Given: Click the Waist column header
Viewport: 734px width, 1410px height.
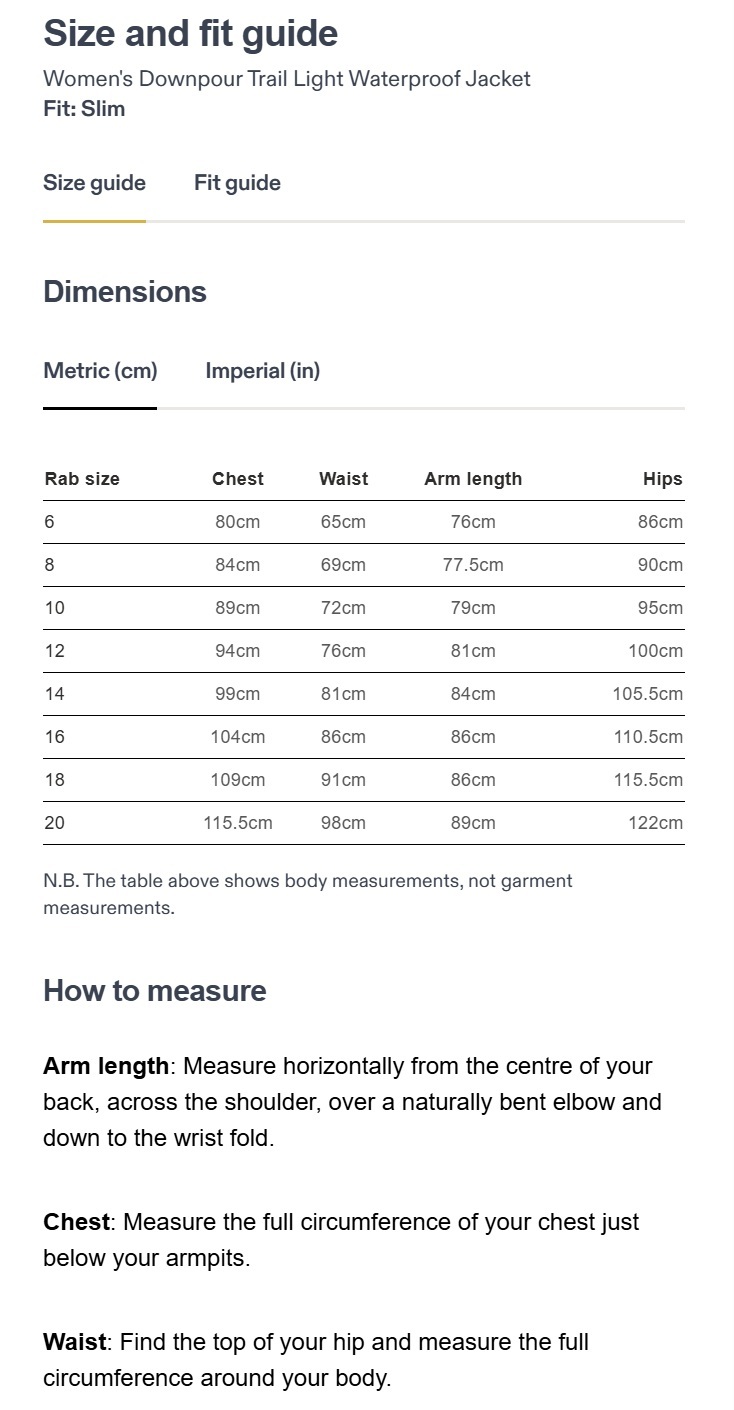Looking at the screenshot, I should pyautogui.click(x=343, y=479).
